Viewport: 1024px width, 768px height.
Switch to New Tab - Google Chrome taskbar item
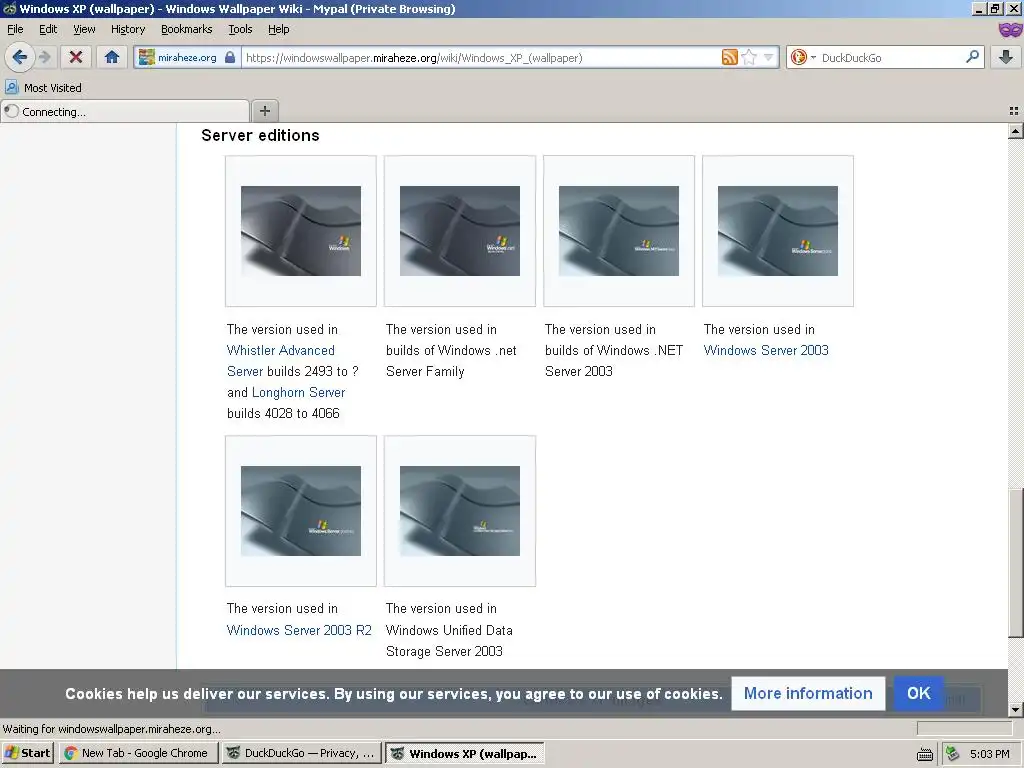pos(138,753)
